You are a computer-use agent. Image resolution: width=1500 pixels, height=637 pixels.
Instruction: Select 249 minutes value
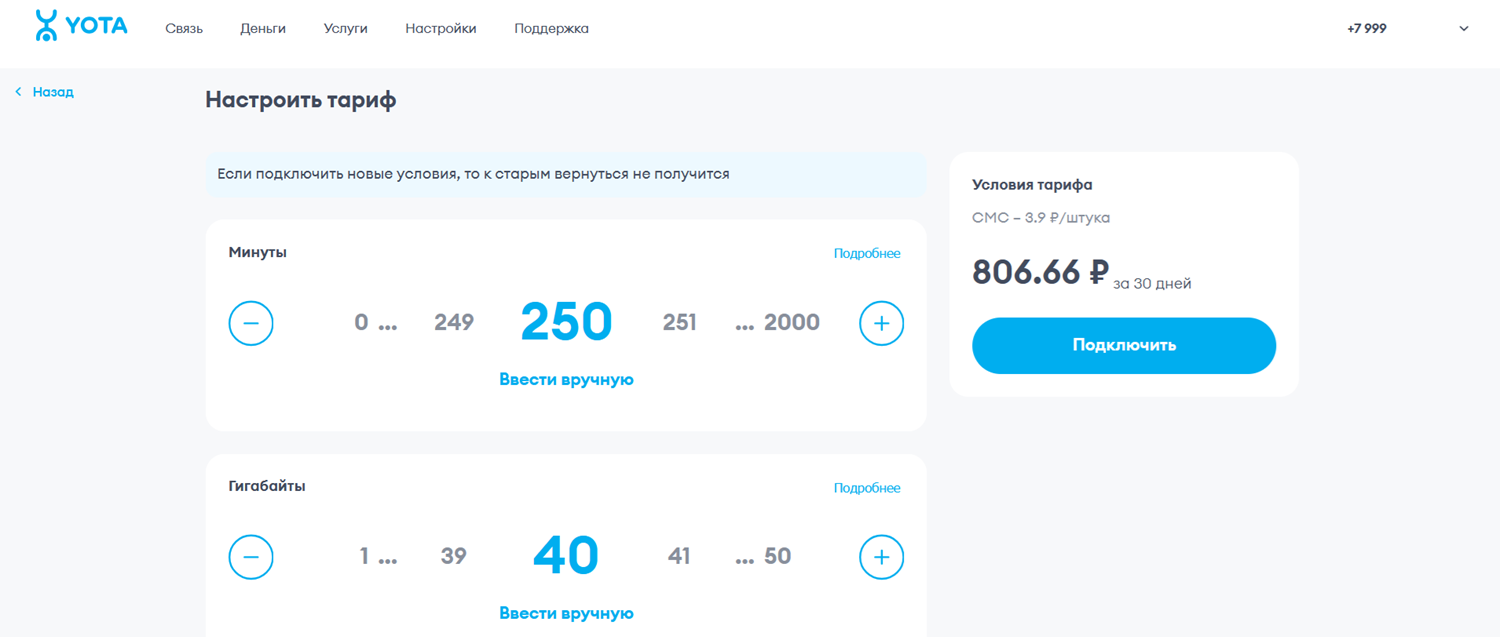tap(454, 323)
